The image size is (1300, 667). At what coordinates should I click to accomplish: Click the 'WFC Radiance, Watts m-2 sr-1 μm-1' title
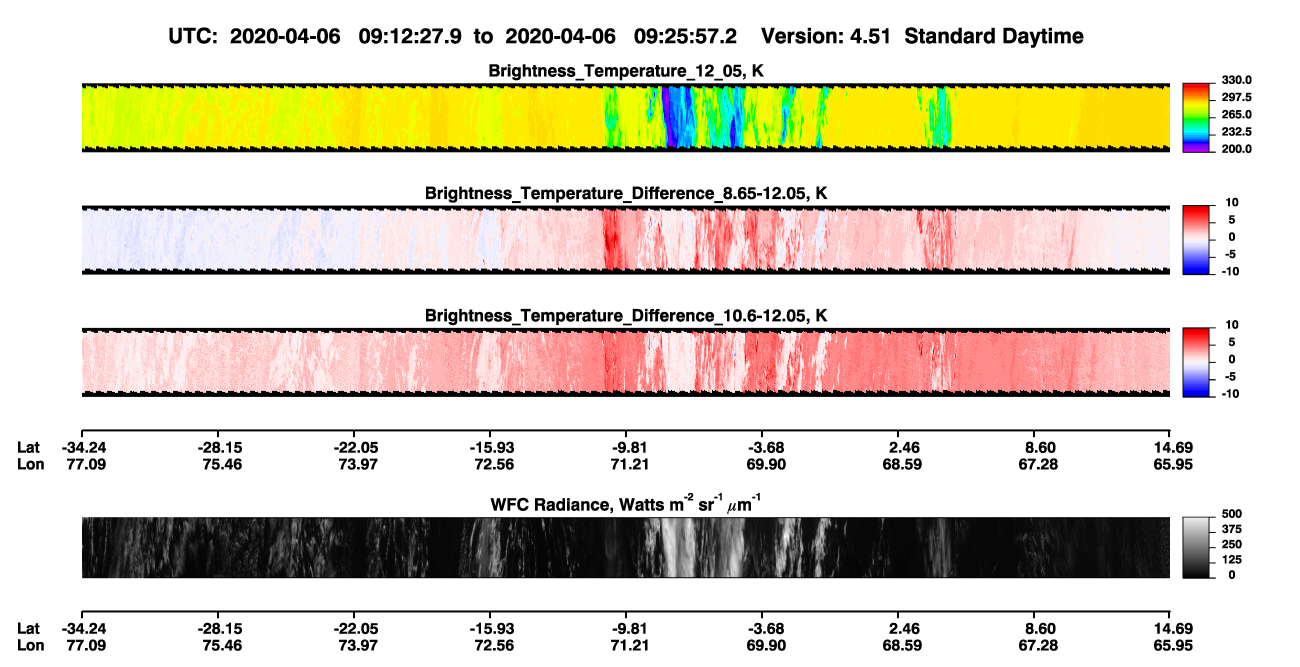tap(626, 503)
